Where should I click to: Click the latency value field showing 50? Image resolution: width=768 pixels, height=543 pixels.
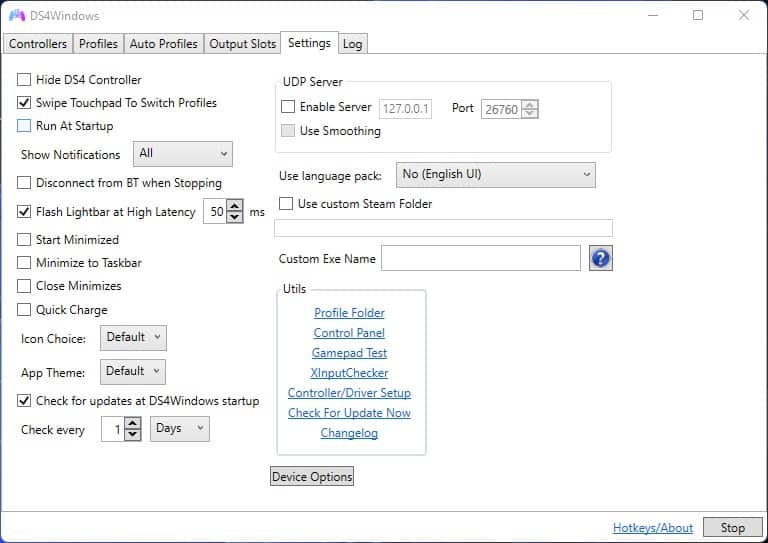coord(216,212)
